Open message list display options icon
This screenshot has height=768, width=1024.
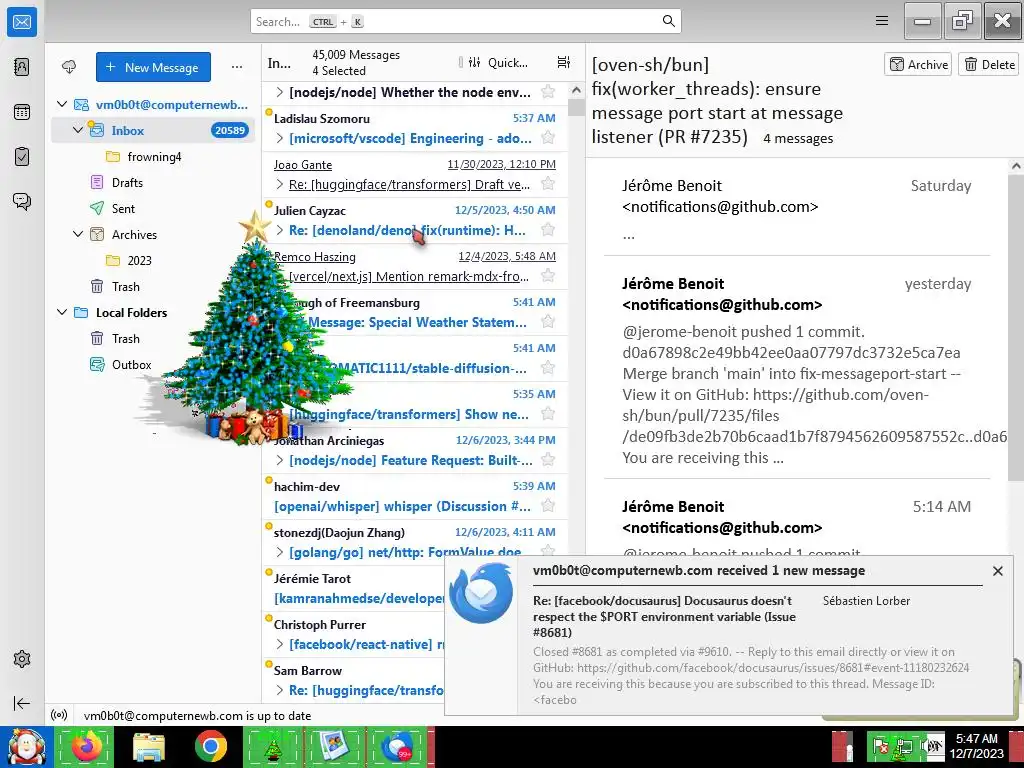pyautogui.click(x=564, y=62)
